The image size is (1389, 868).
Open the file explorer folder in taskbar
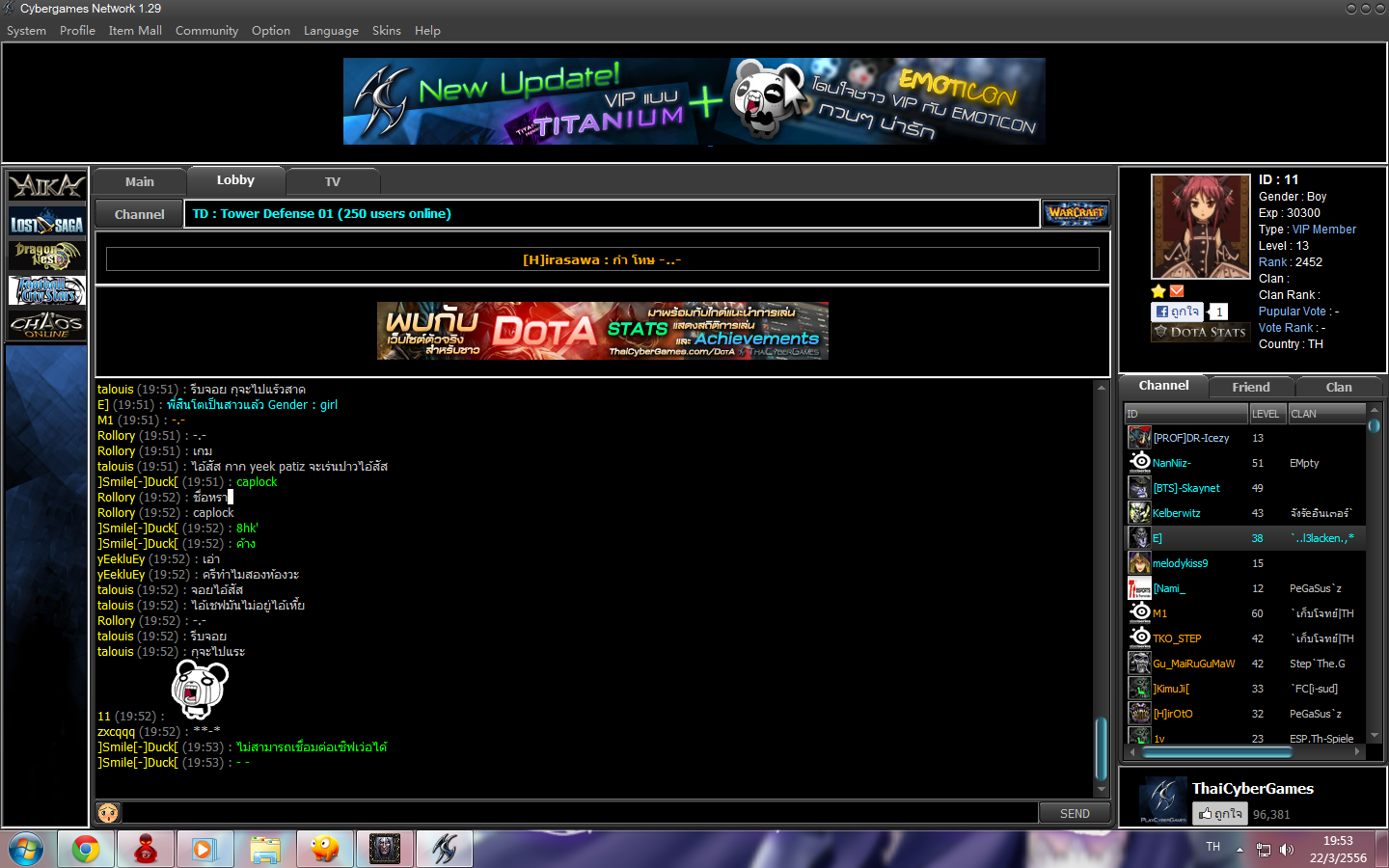coord(264,849)
